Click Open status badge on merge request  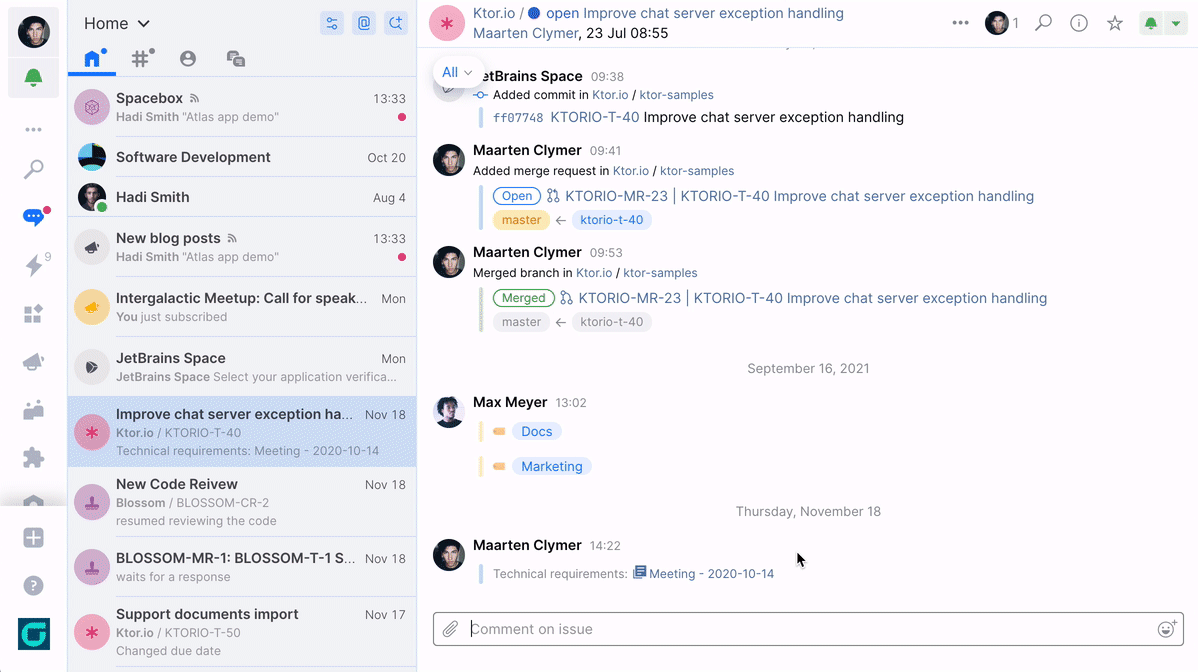516,196
